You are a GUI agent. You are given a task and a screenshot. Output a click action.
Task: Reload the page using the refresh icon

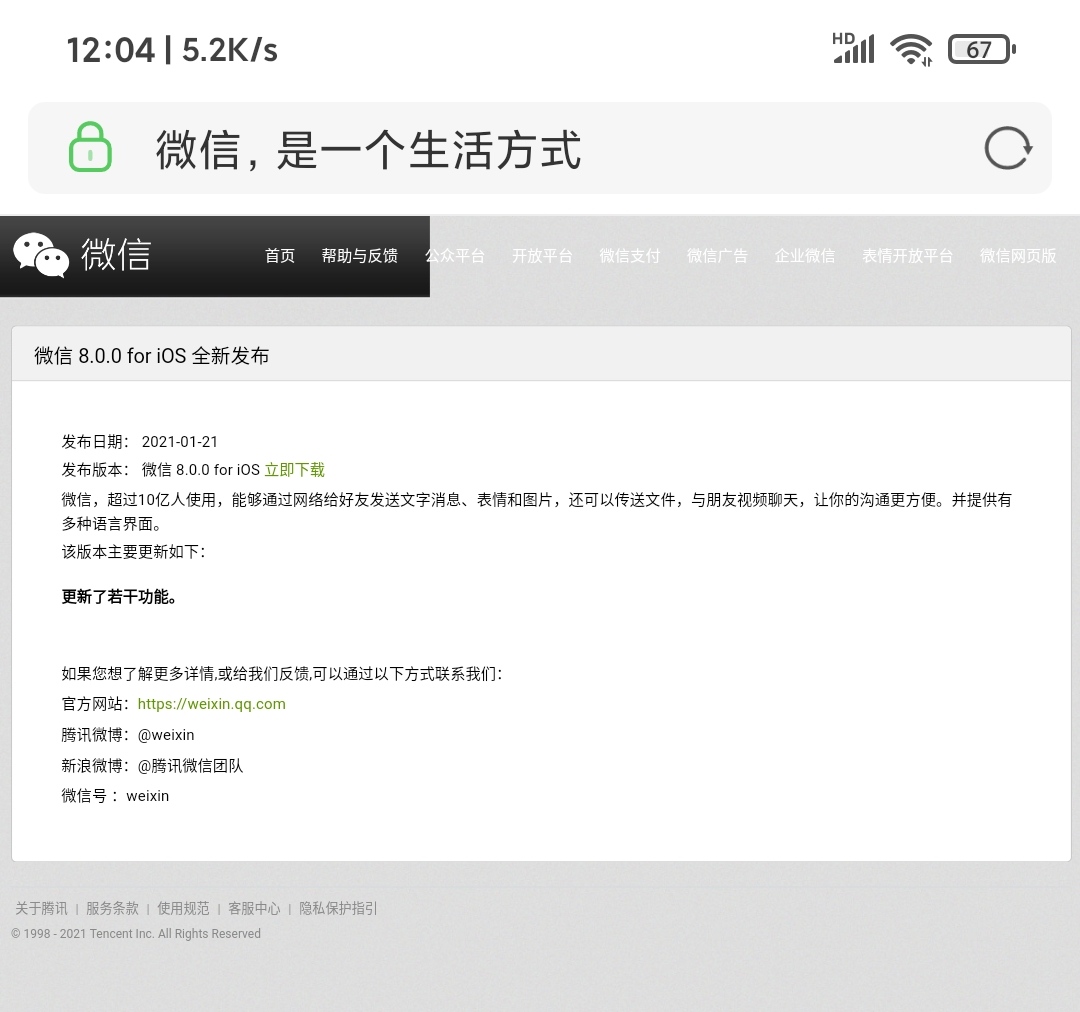pos(1007,147)
